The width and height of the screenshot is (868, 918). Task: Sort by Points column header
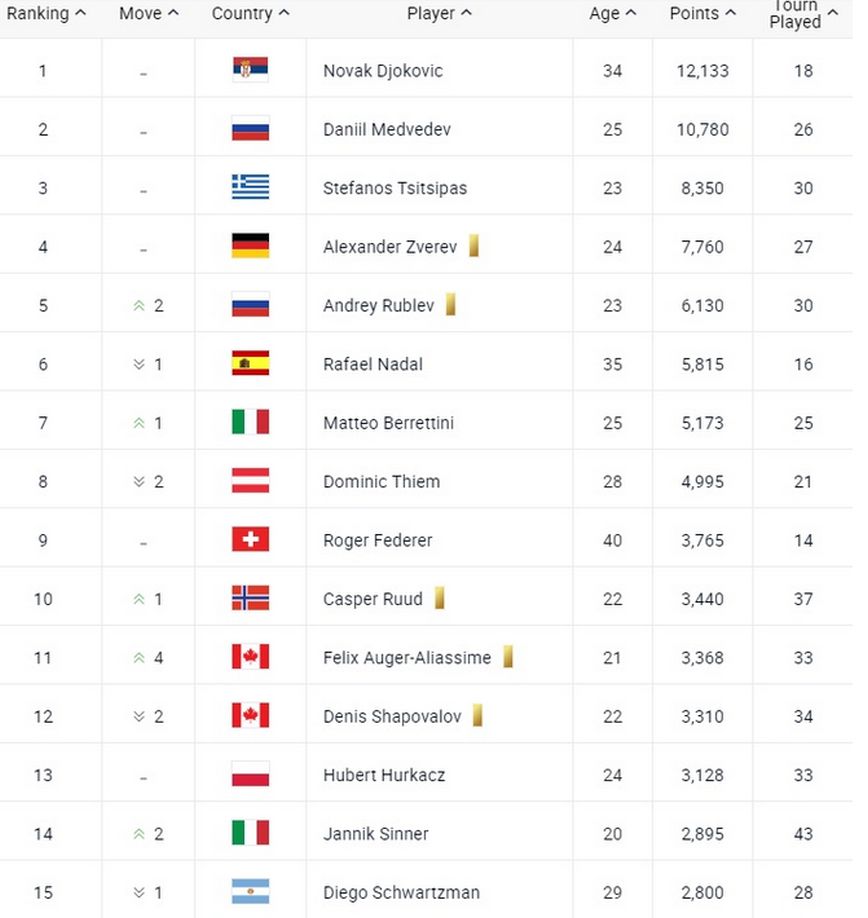coord(703,14)
